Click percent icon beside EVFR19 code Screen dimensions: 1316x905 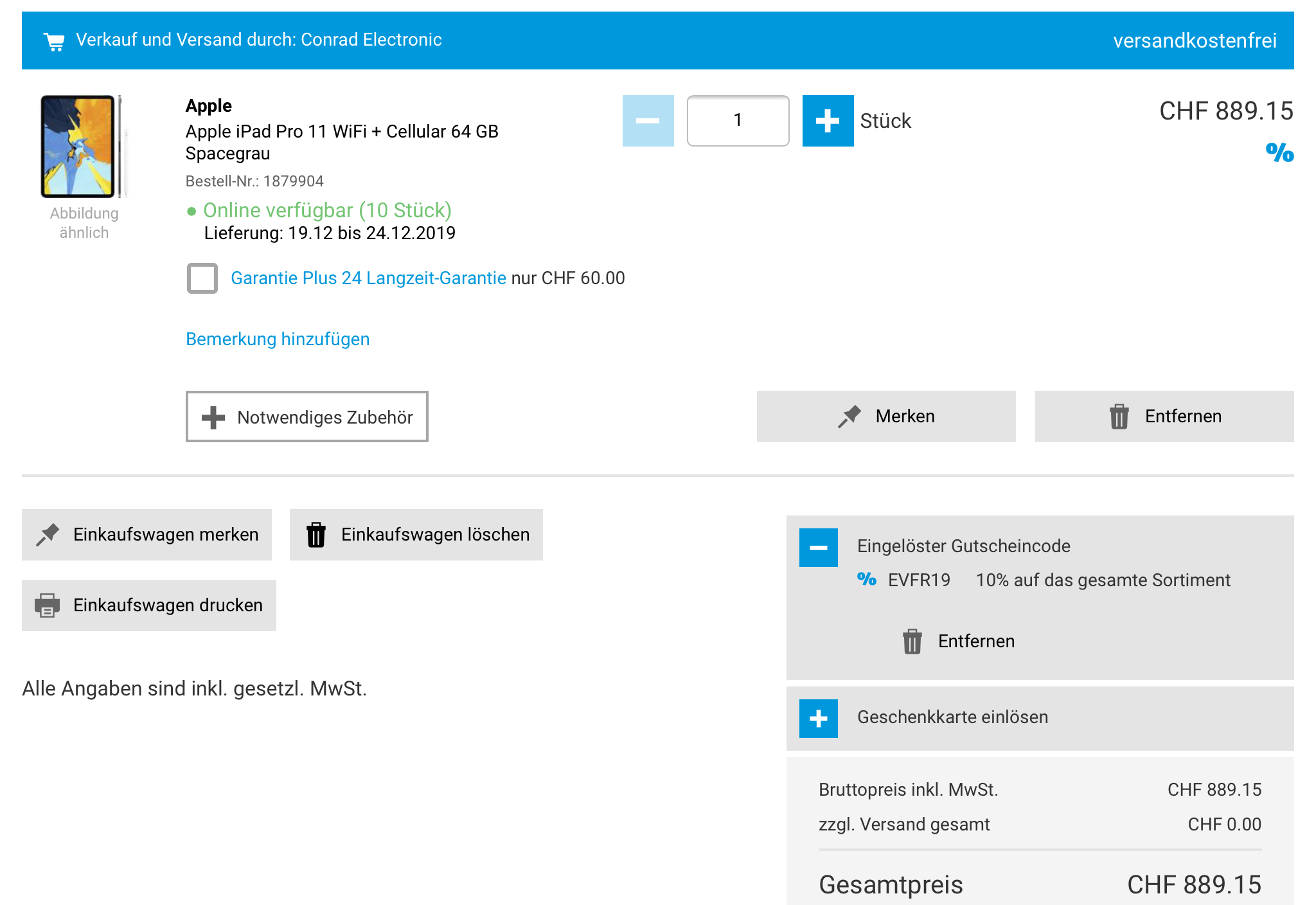[866, 580]
